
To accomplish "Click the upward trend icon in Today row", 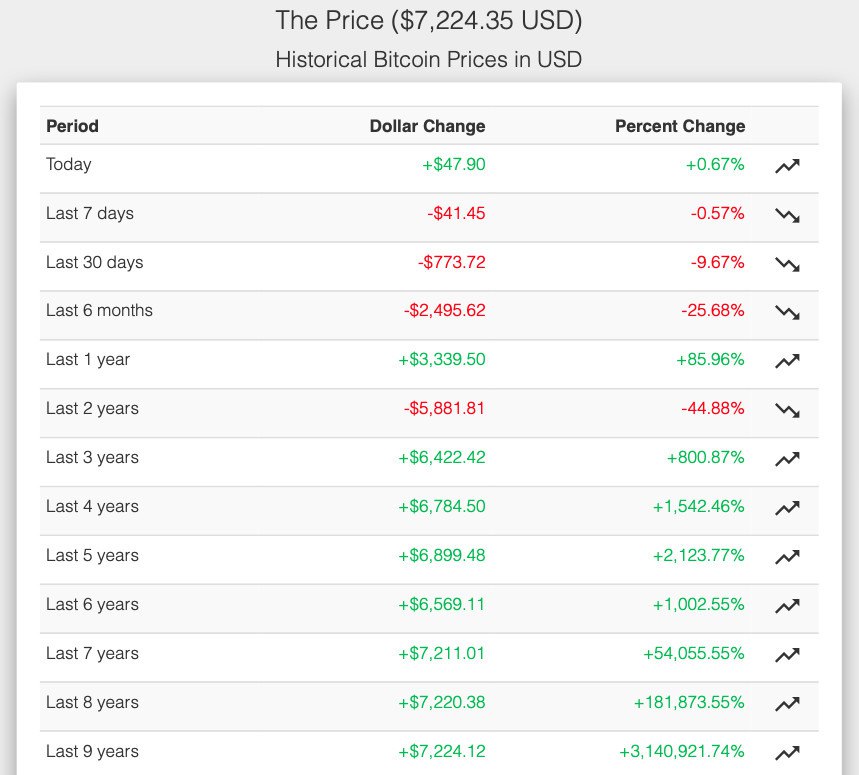I will 787,166.
